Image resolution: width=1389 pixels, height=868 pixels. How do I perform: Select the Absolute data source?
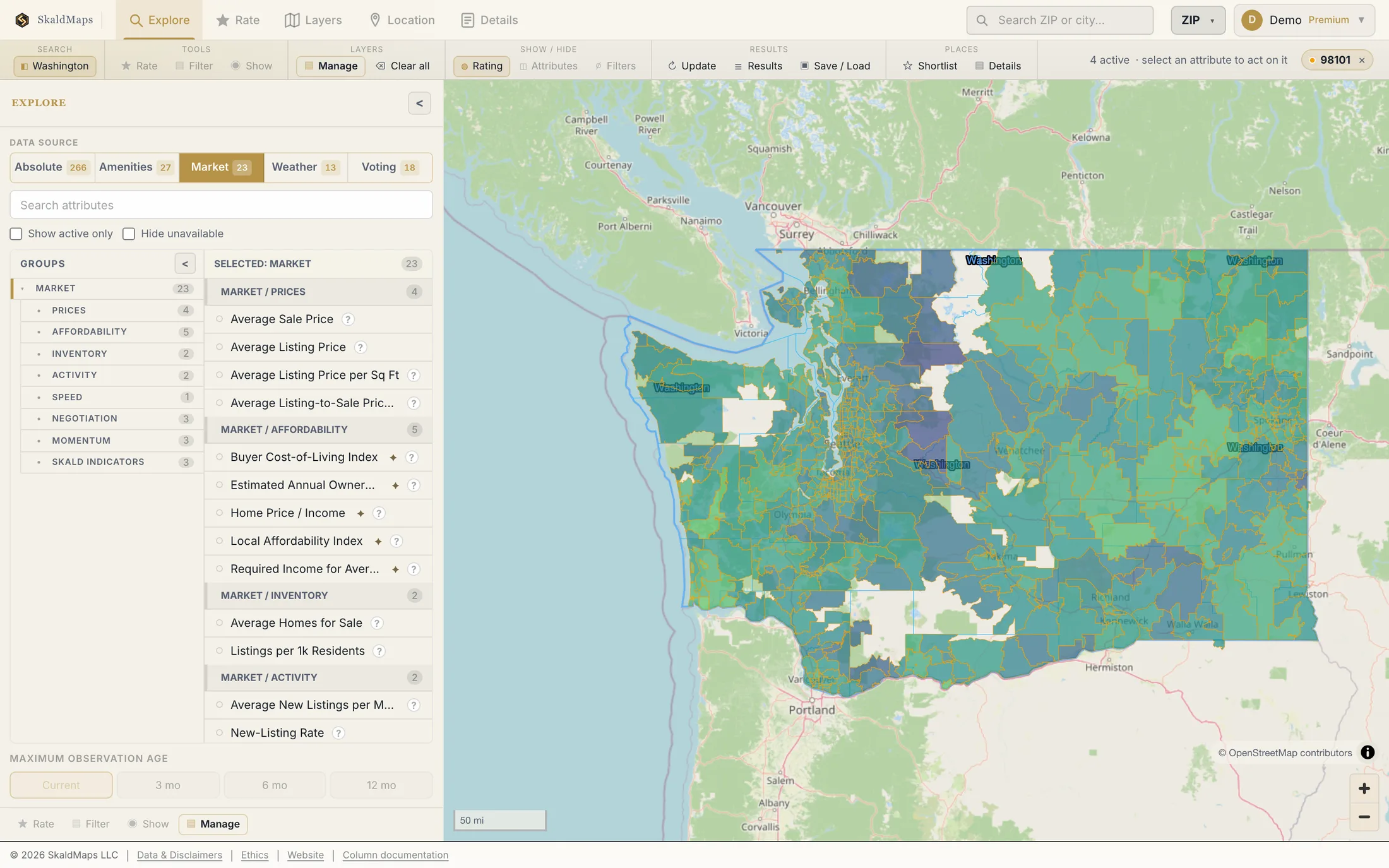tap(52, 167)
